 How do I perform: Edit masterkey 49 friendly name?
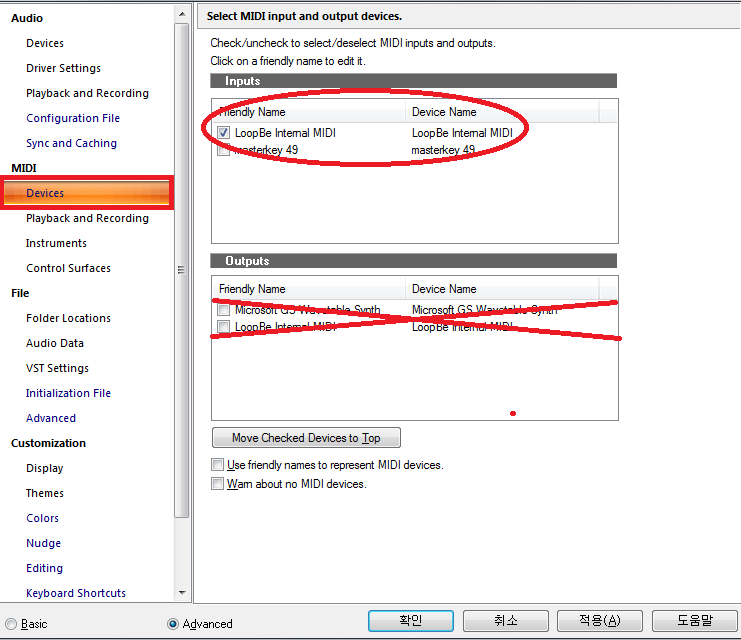[x=267, y=150]
